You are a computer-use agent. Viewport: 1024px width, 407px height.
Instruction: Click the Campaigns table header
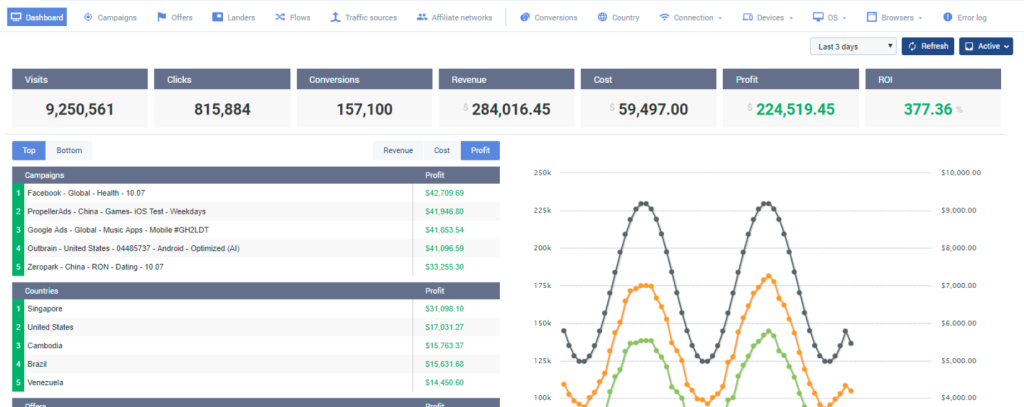pos(256,175)
